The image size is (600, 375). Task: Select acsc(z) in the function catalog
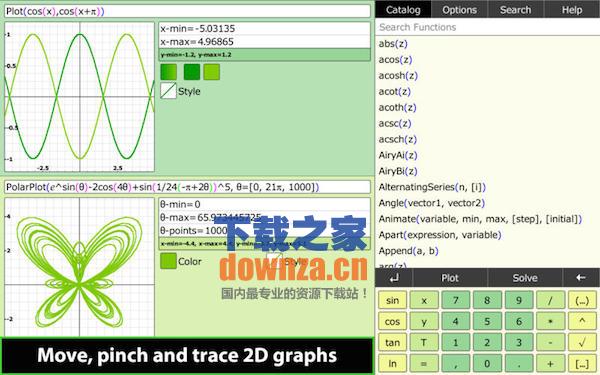pos(395,124)
